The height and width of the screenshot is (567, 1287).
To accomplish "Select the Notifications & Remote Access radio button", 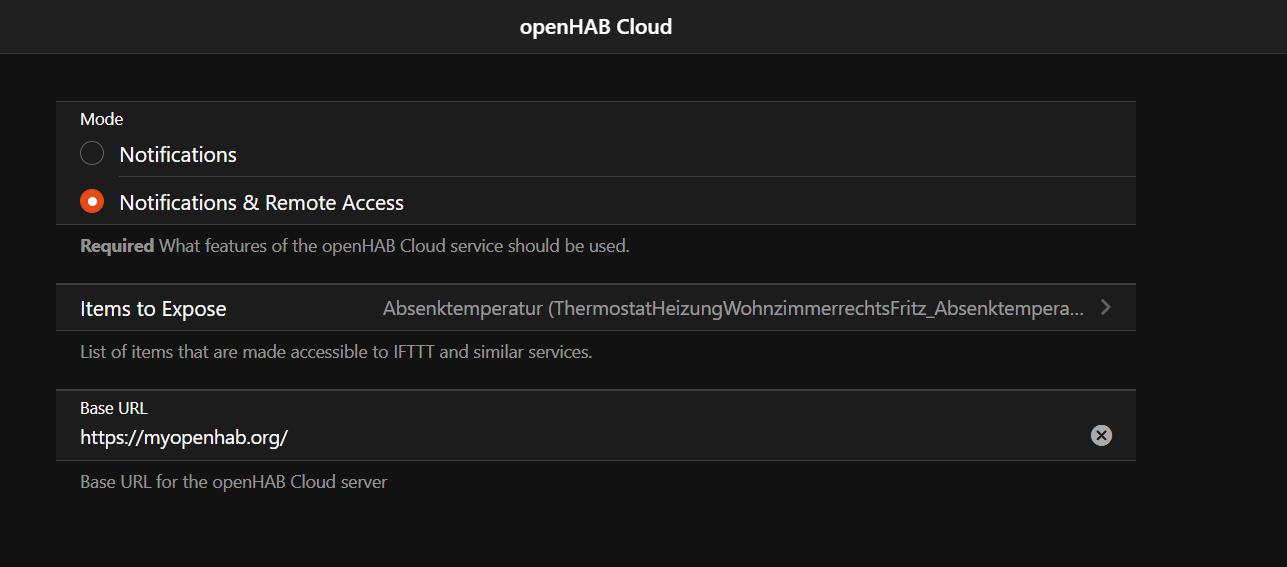I will tap(92, 202).
